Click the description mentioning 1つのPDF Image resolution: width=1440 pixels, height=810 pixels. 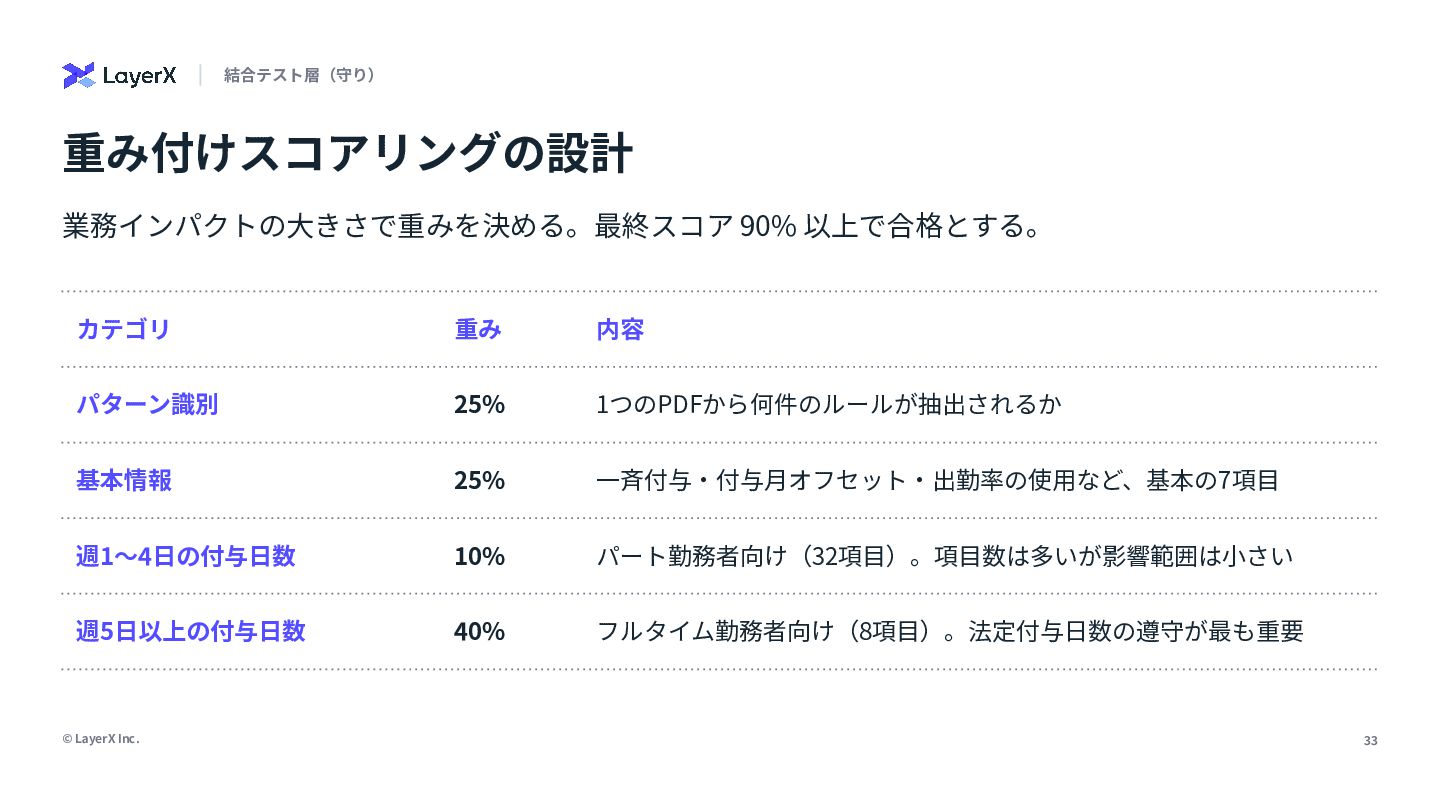[828, 404]
